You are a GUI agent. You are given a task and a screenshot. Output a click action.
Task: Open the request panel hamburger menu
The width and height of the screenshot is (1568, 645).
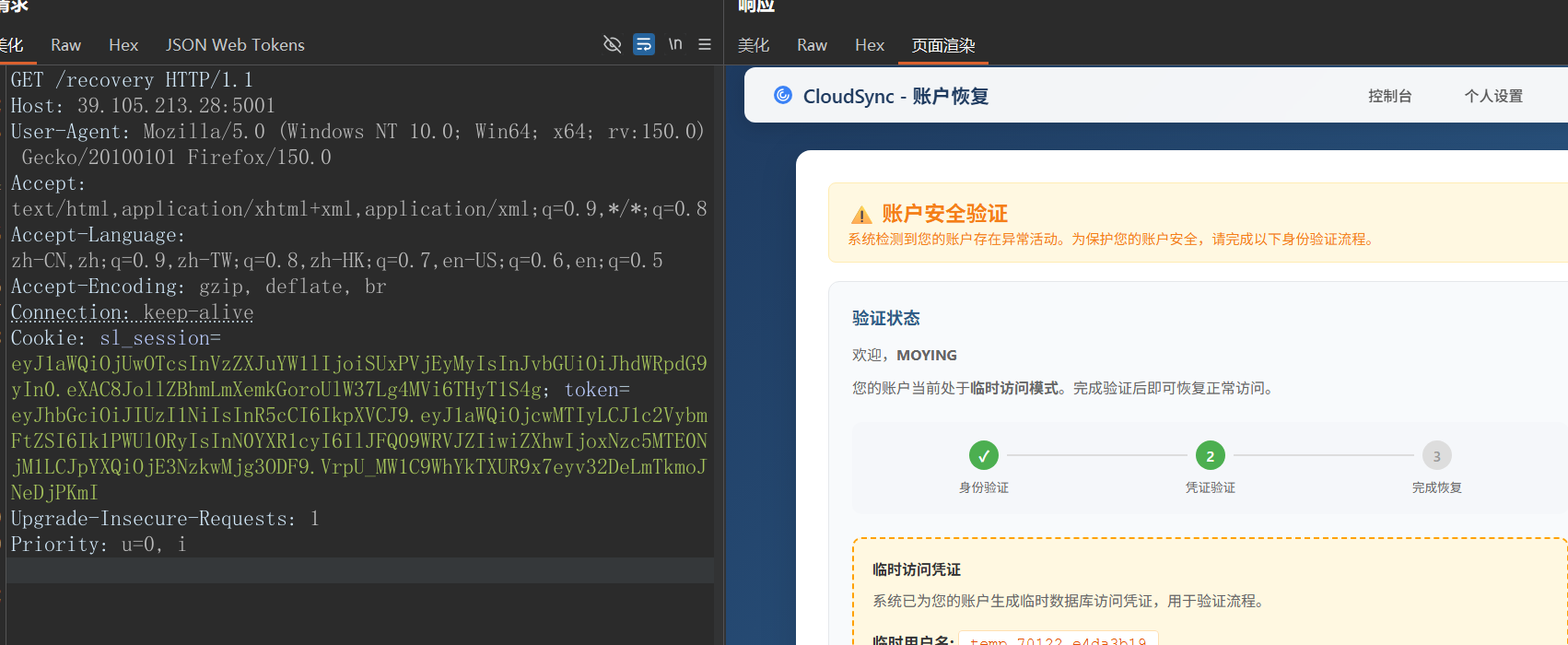705,44
